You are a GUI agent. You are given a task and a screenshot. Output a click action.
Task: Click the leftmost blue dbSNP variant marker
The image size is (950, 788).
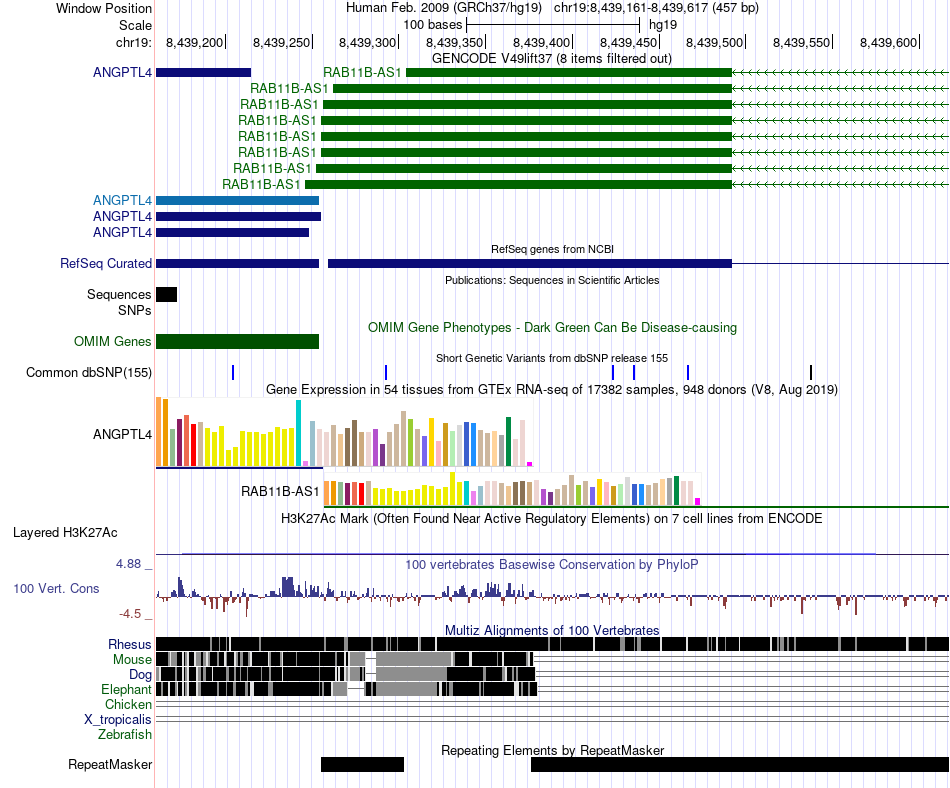[233, 372]
